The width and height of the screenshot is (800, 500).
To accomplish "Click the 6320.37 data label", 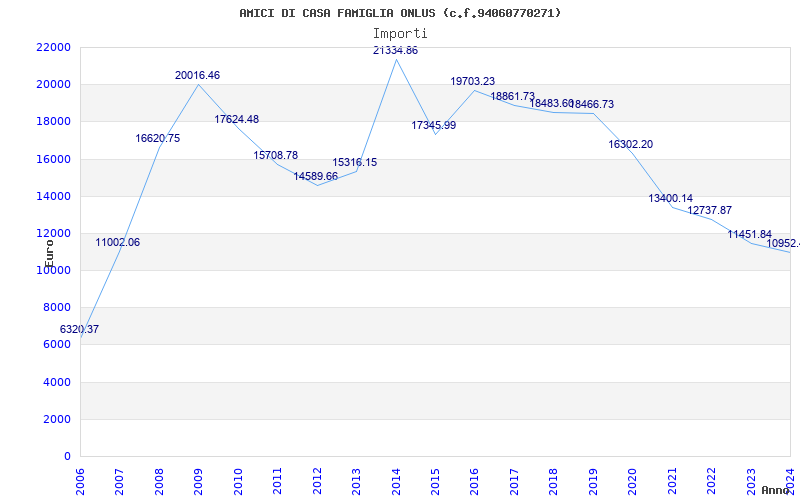I will click(79, 330).
